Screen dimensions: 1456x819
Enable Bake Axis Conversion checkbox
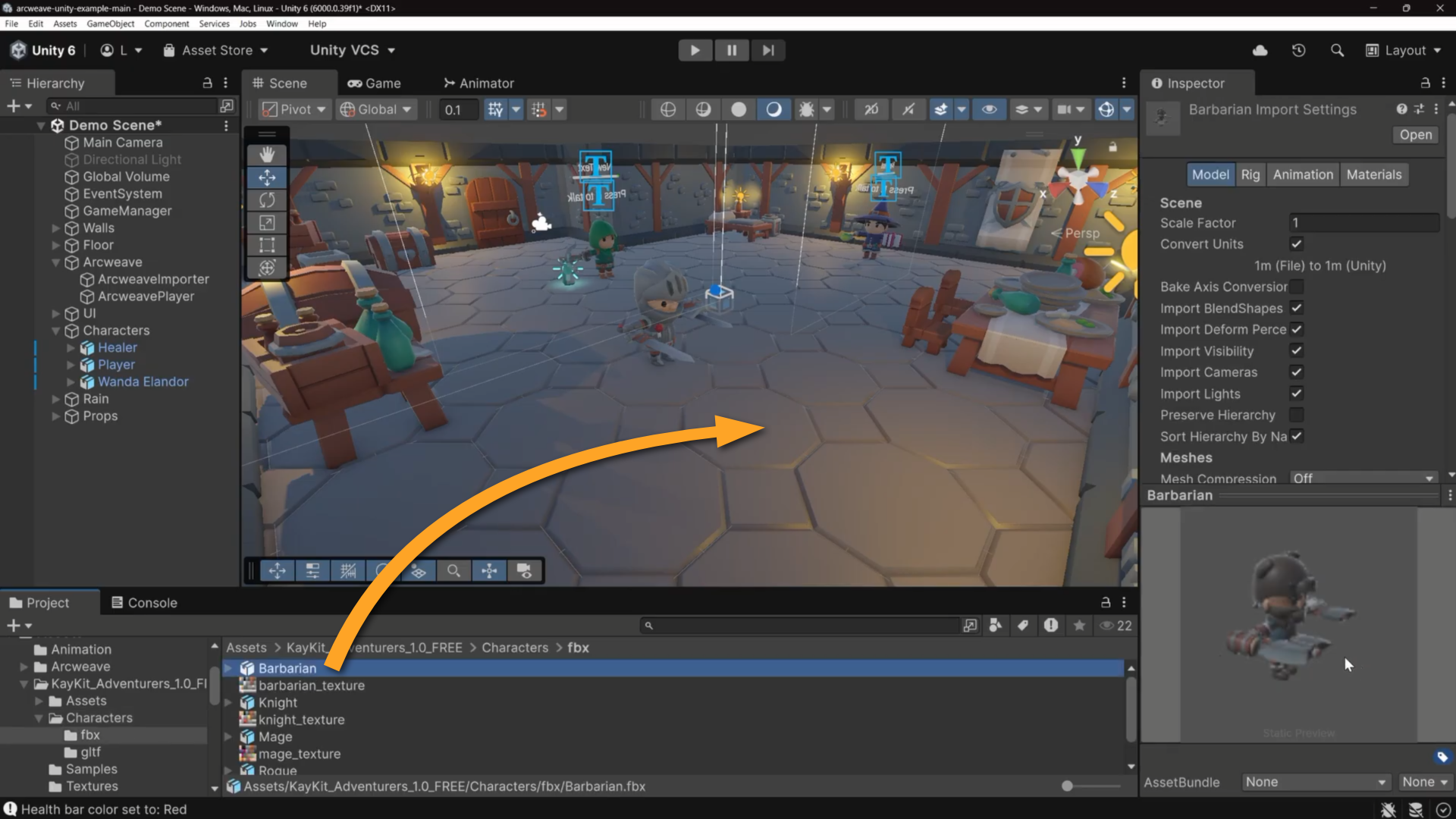click(1296, 287)
